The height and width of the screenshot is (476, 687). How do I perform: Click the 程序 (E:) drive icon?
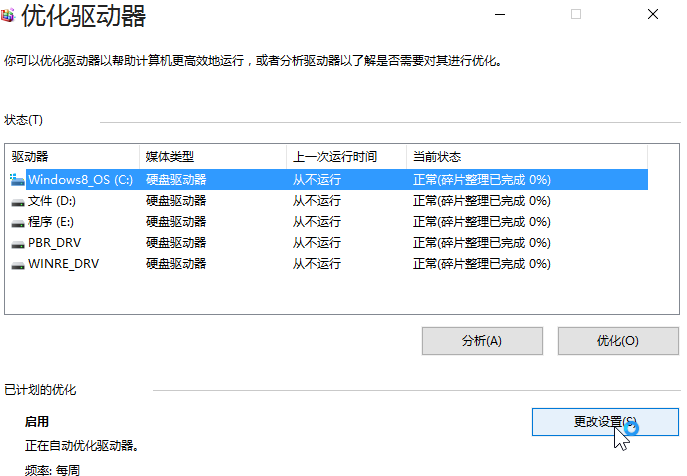(x=18, y=222)
